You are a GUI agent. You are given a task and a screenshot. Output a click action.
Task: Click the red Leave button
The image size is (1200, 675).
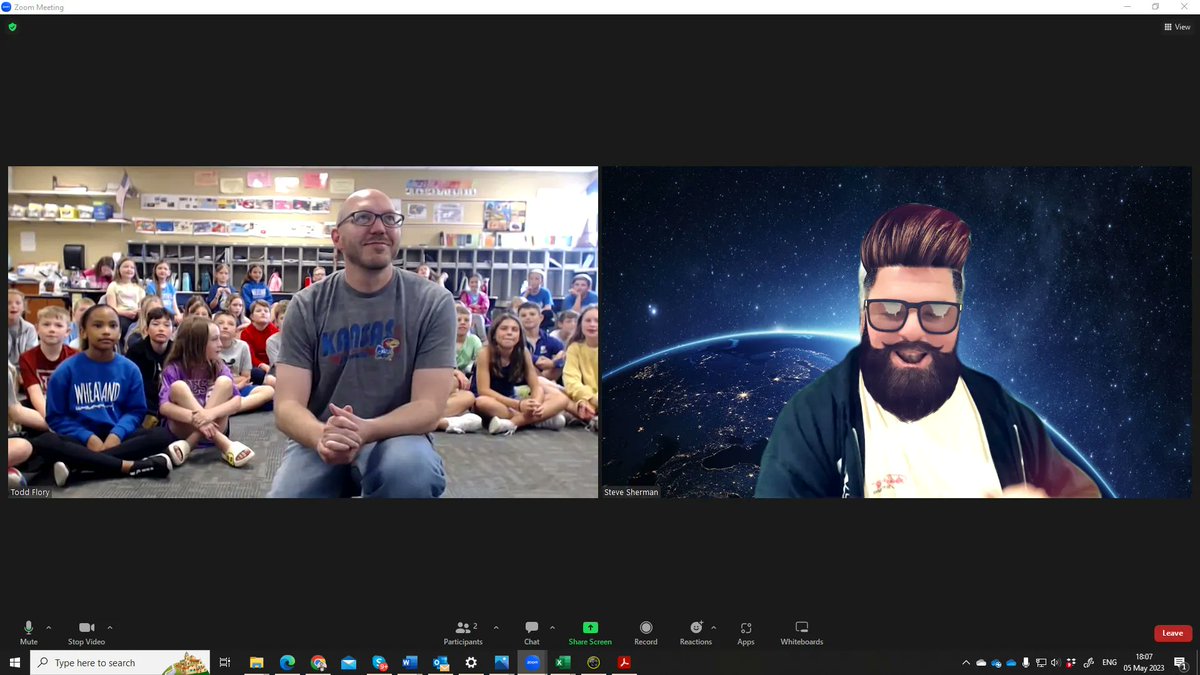pos(1173,633)
